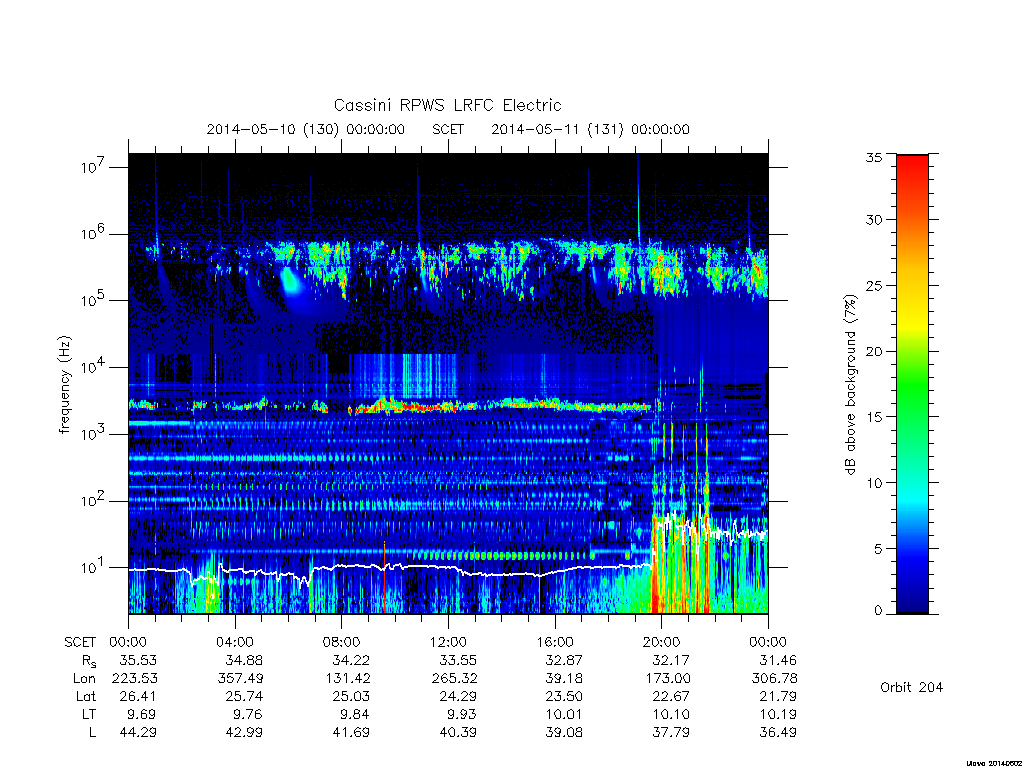Click the spectrogram plot area

(x=448, y=384)
